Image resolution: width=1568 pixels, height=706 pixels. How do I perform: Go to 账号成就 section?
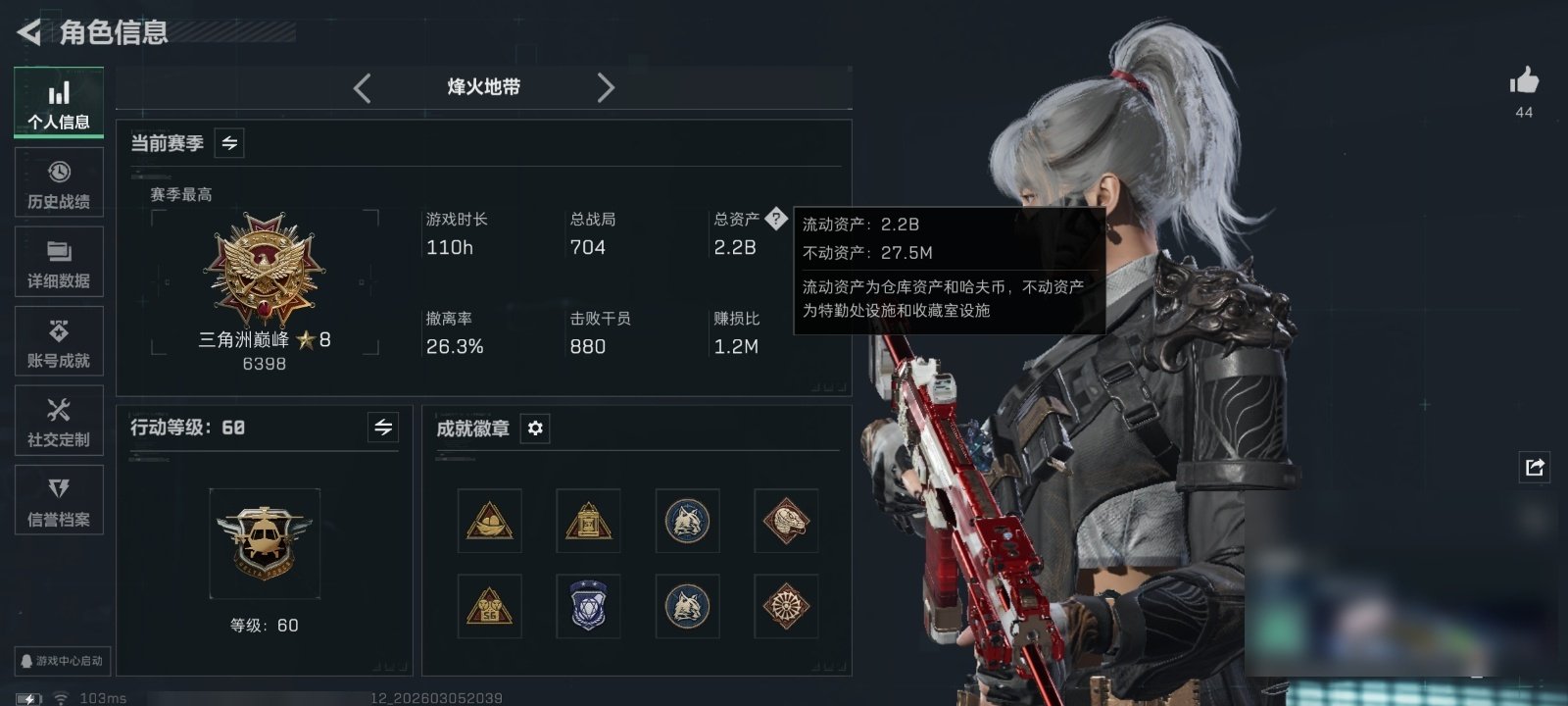[59, 341]
